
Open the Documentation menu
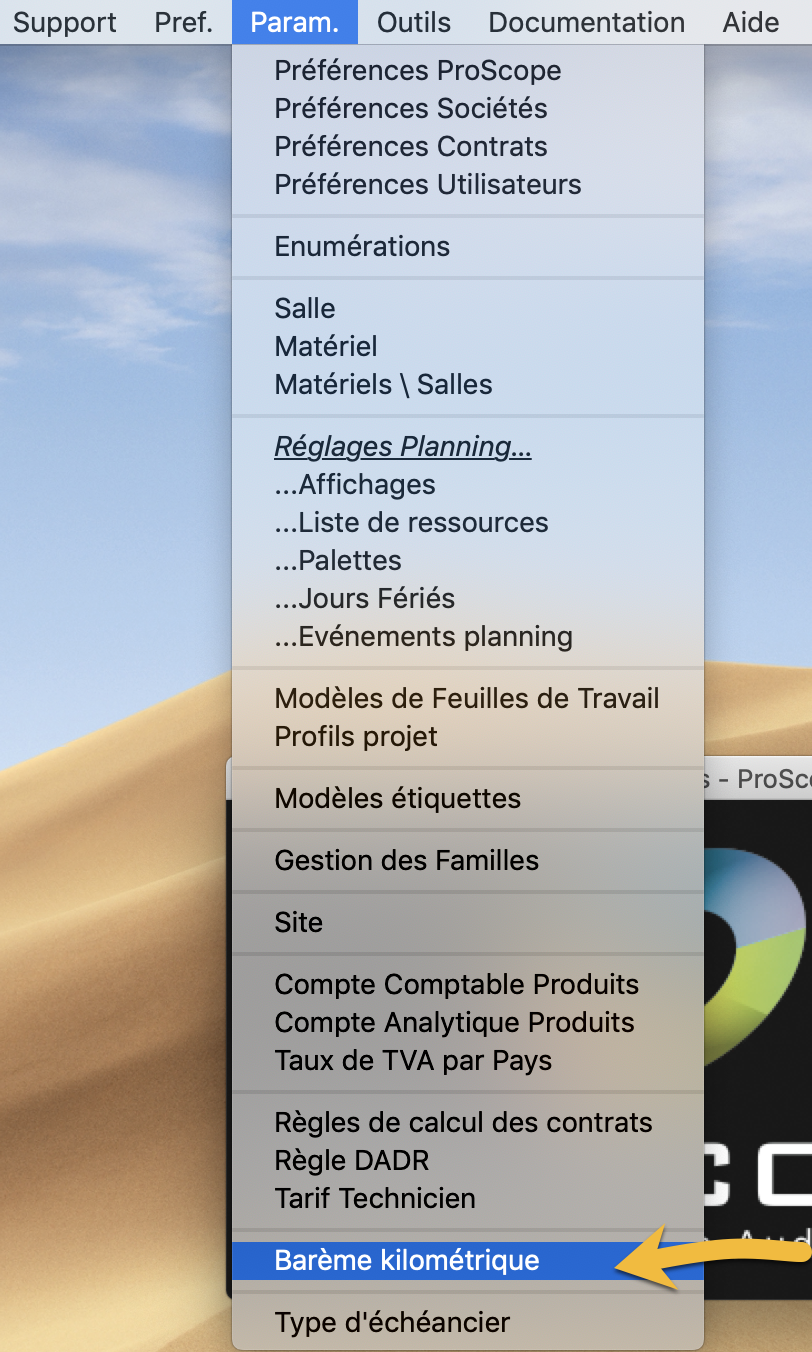tap(586, 22)
